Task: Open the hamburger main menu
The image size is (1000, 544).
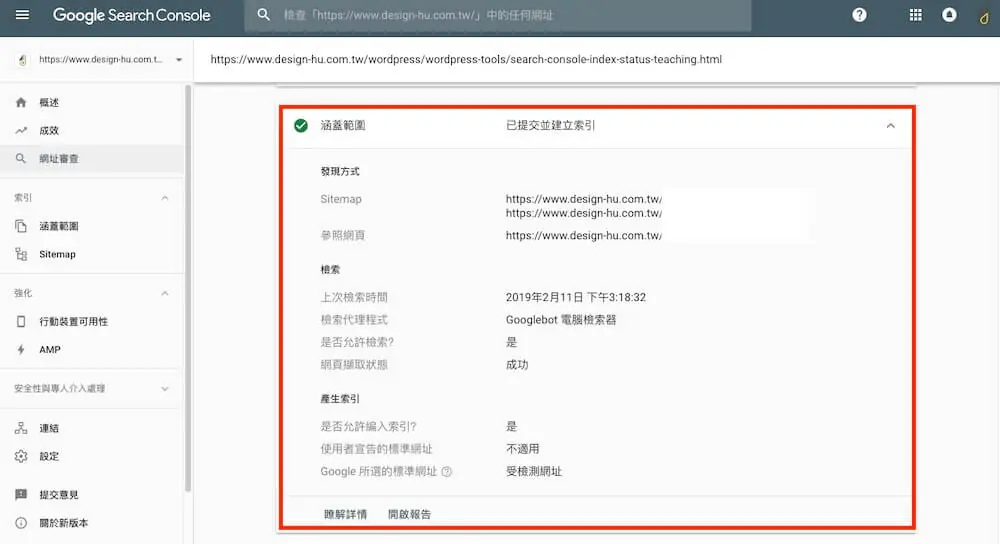Action: tap(22, 14)
